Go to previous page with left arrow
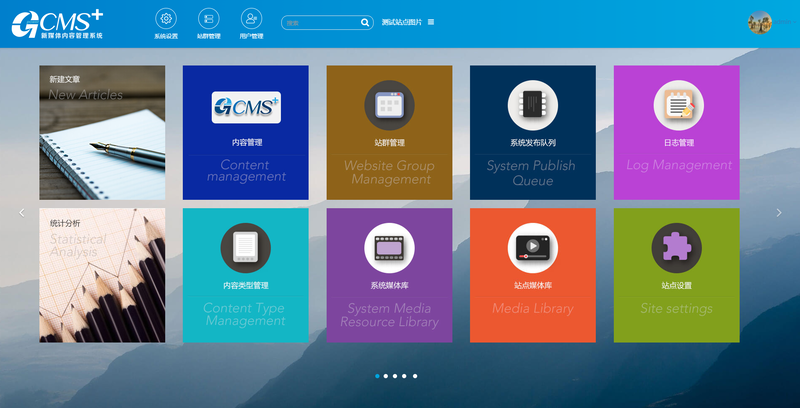The image size is (800, 408). click(x=22, y=212)
